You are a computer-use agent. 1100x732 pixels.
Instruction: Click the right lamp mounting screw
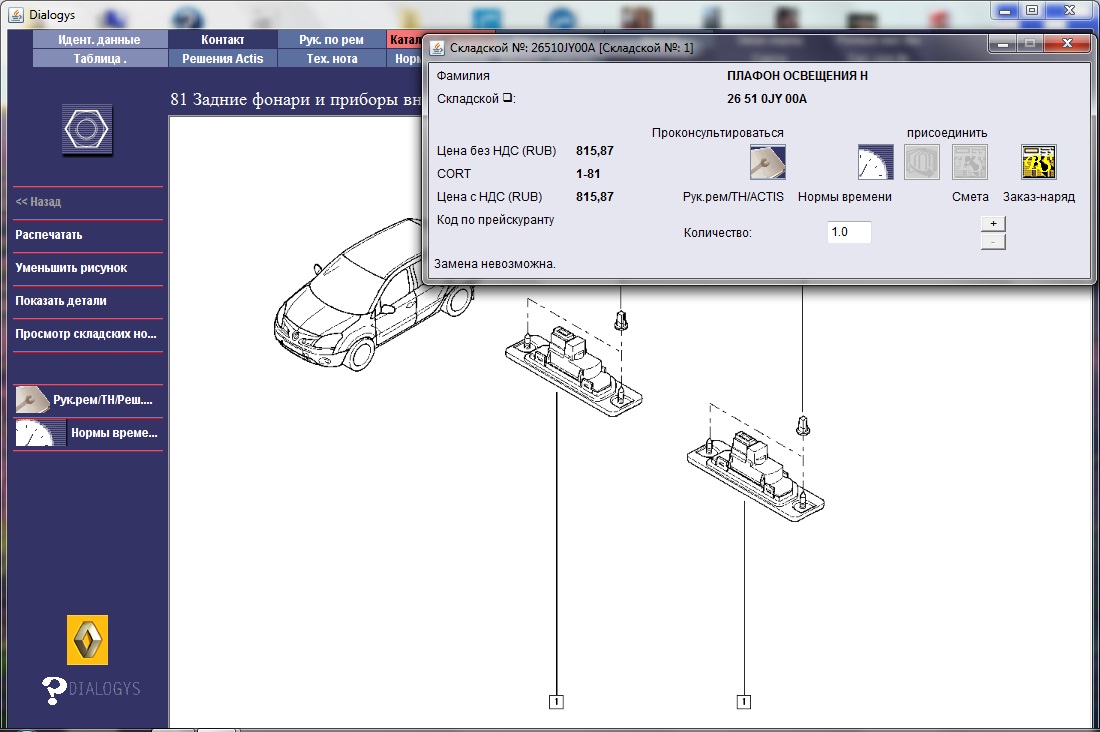tap(803, 425)
